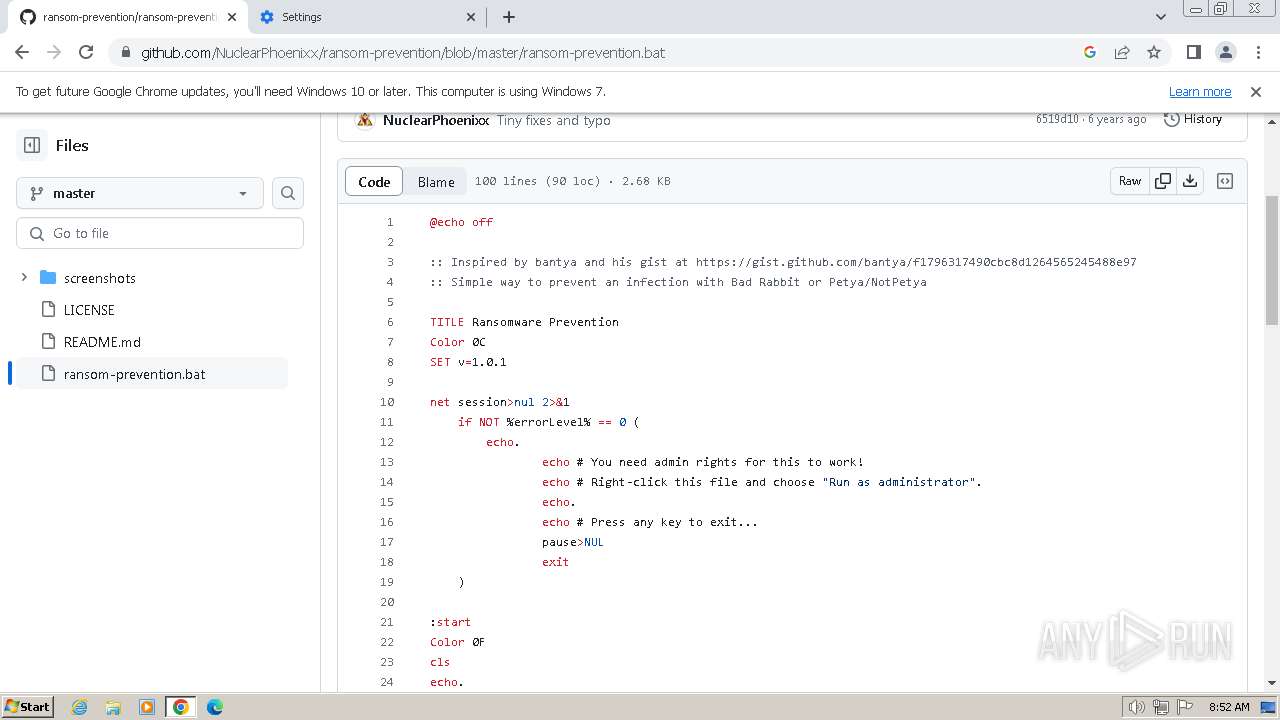Go back with the browser back arrow
Screen dimensions: 1280x720
coord(22,52)
